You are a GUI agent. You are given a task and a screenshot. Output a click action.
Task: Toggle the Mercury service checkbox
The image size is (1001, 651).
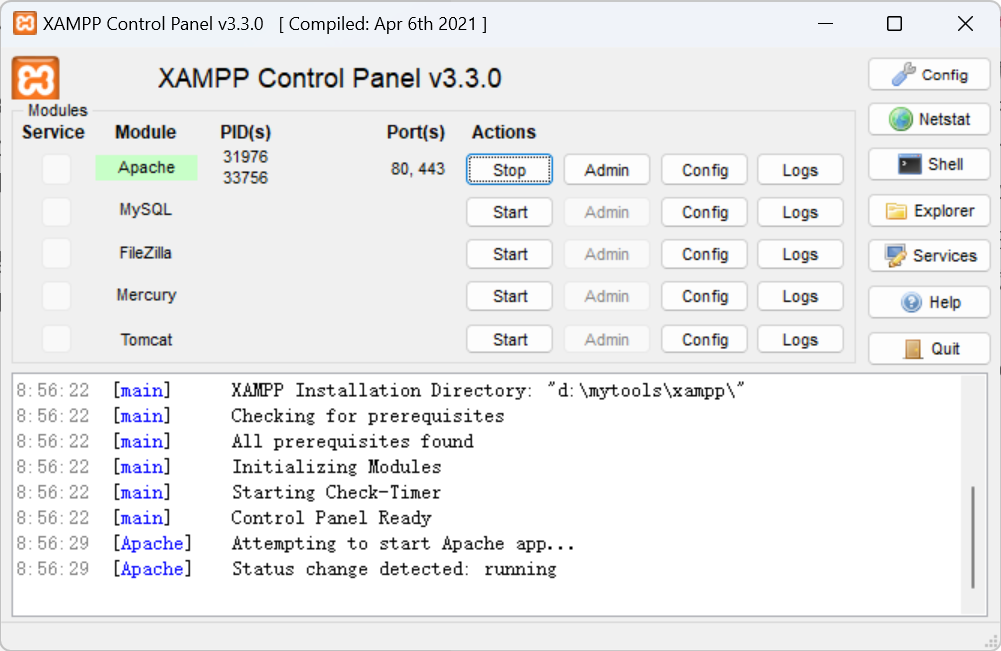point(56,296)
